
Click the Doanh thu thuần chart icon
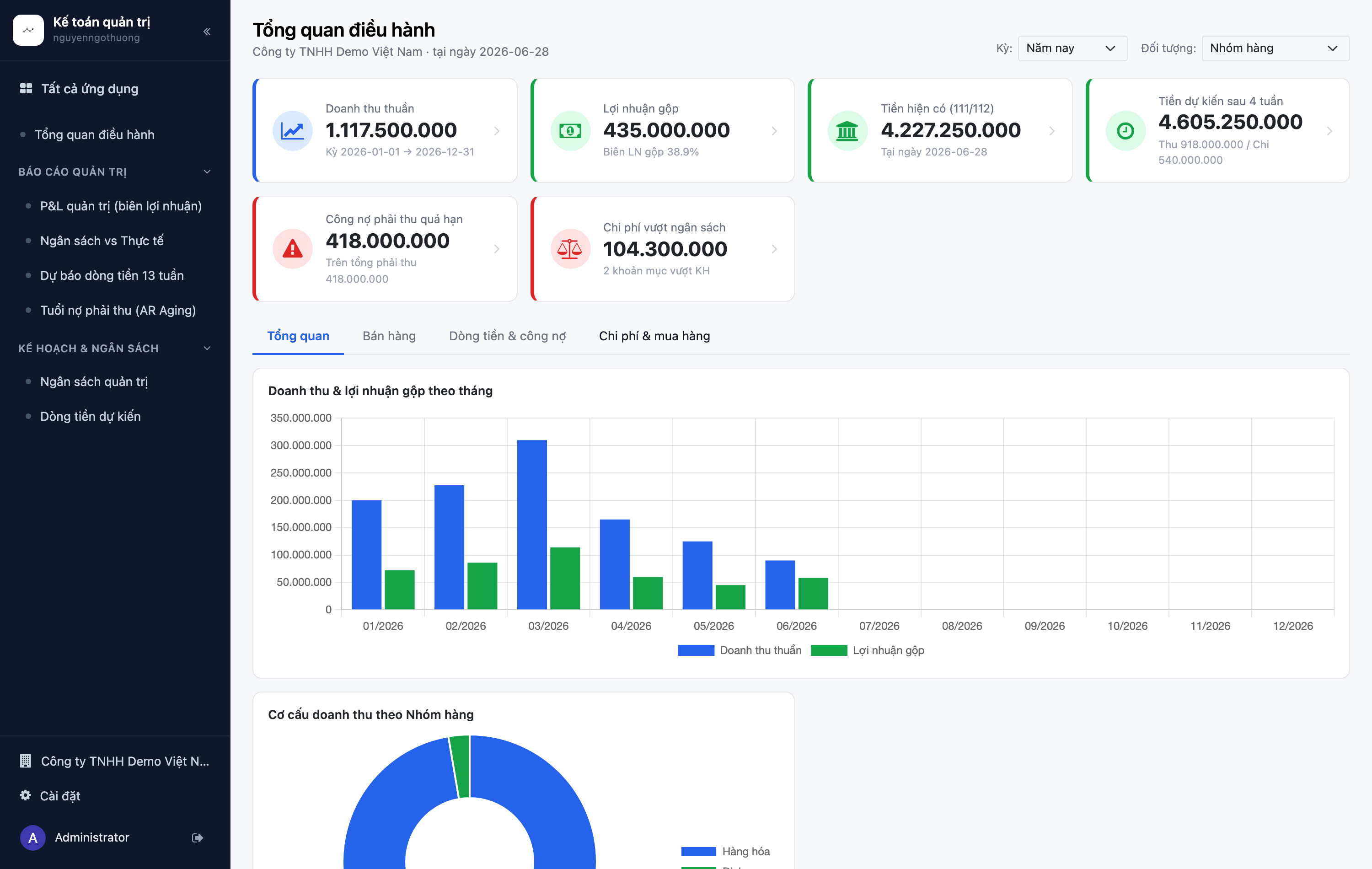point(292,130)
